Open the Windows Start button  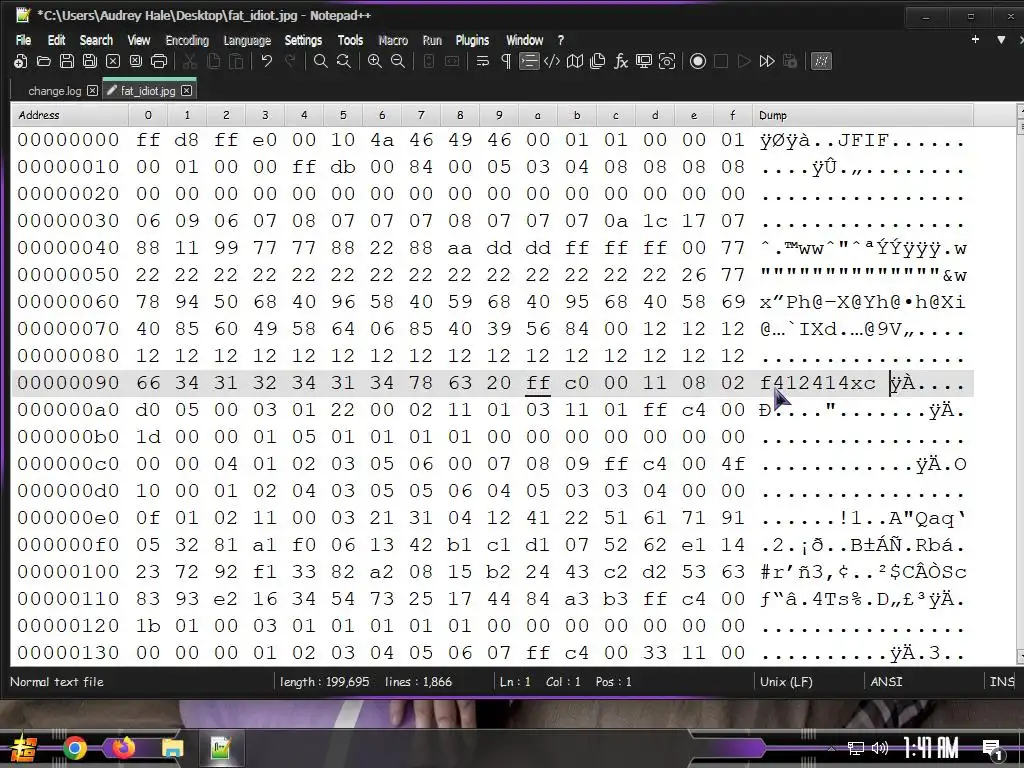(24, 748)
